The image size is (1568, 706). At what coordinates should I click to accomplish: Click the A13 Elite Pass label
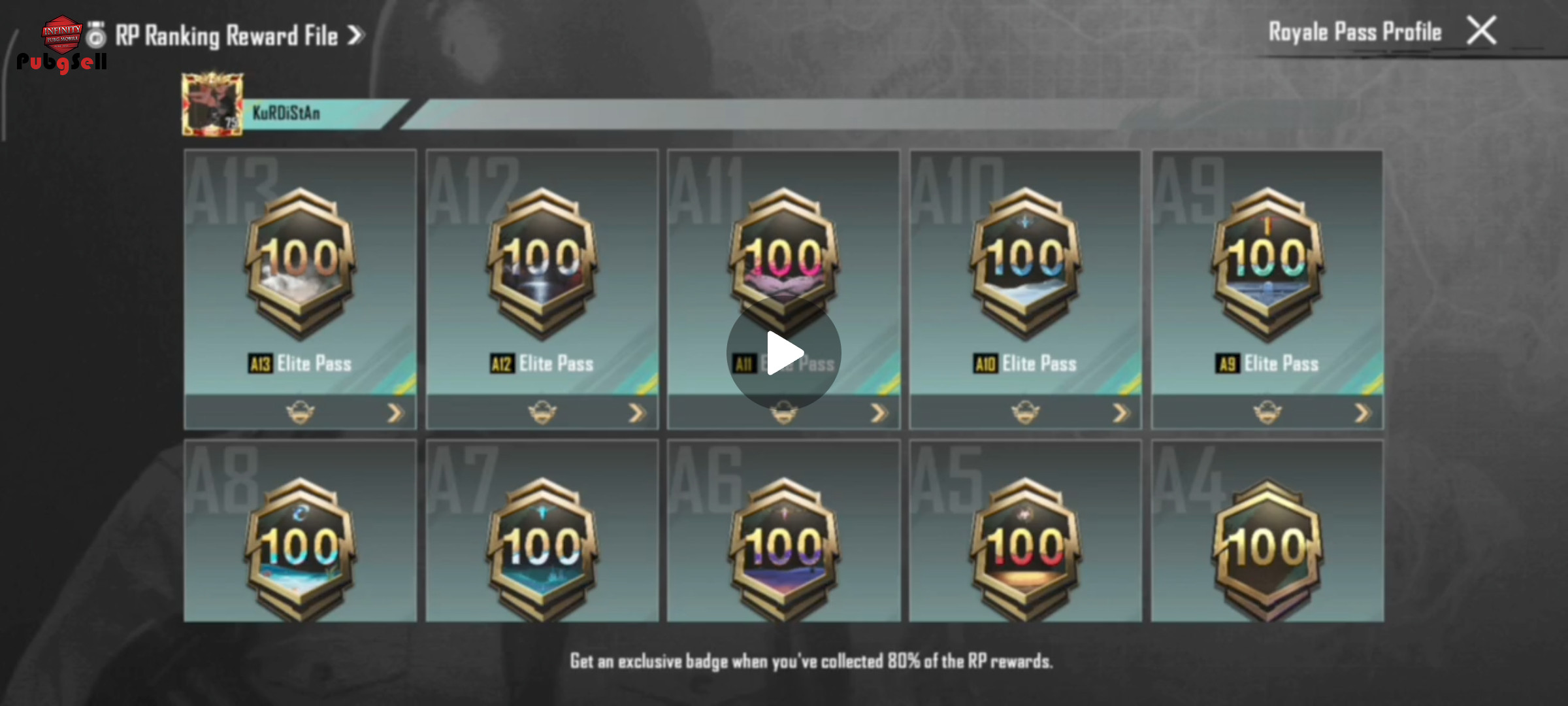coord(301,363)
